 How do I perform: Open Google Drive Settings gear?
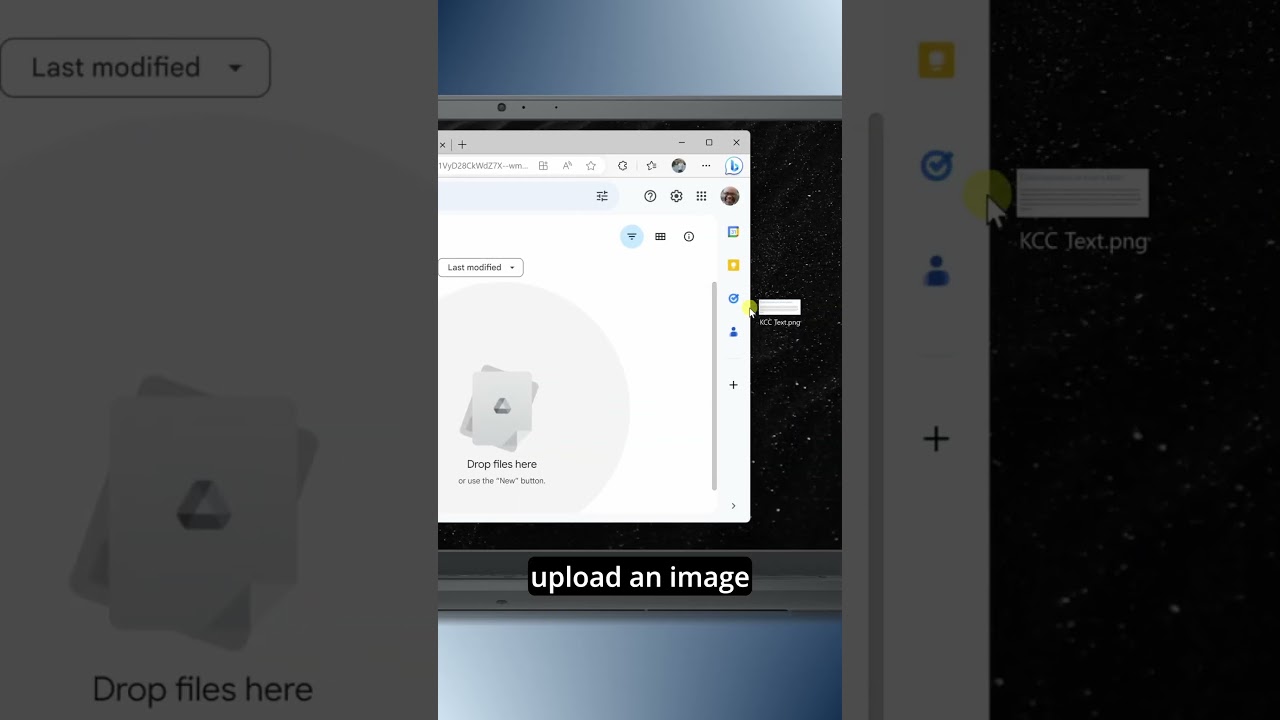676,196
